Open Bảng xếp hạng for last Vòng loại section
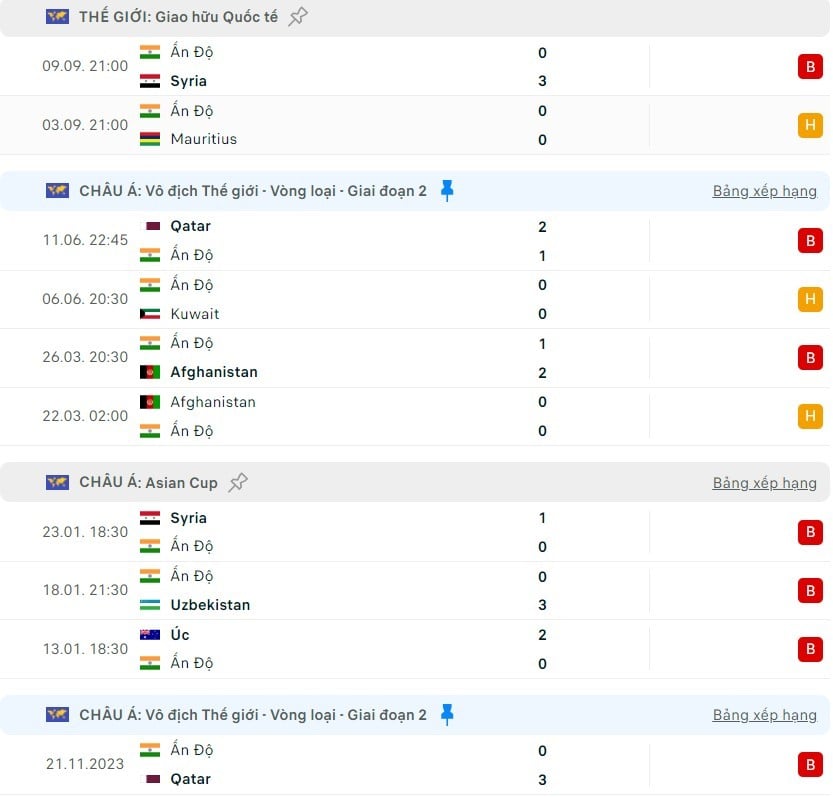 (764, 715)
